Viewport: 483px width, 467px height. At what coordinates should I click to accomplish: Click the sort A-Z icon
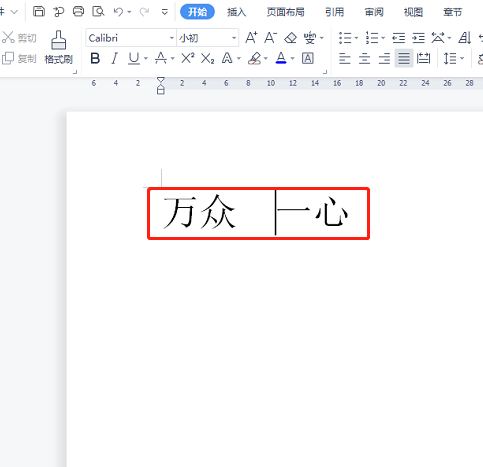coord(465,38)
